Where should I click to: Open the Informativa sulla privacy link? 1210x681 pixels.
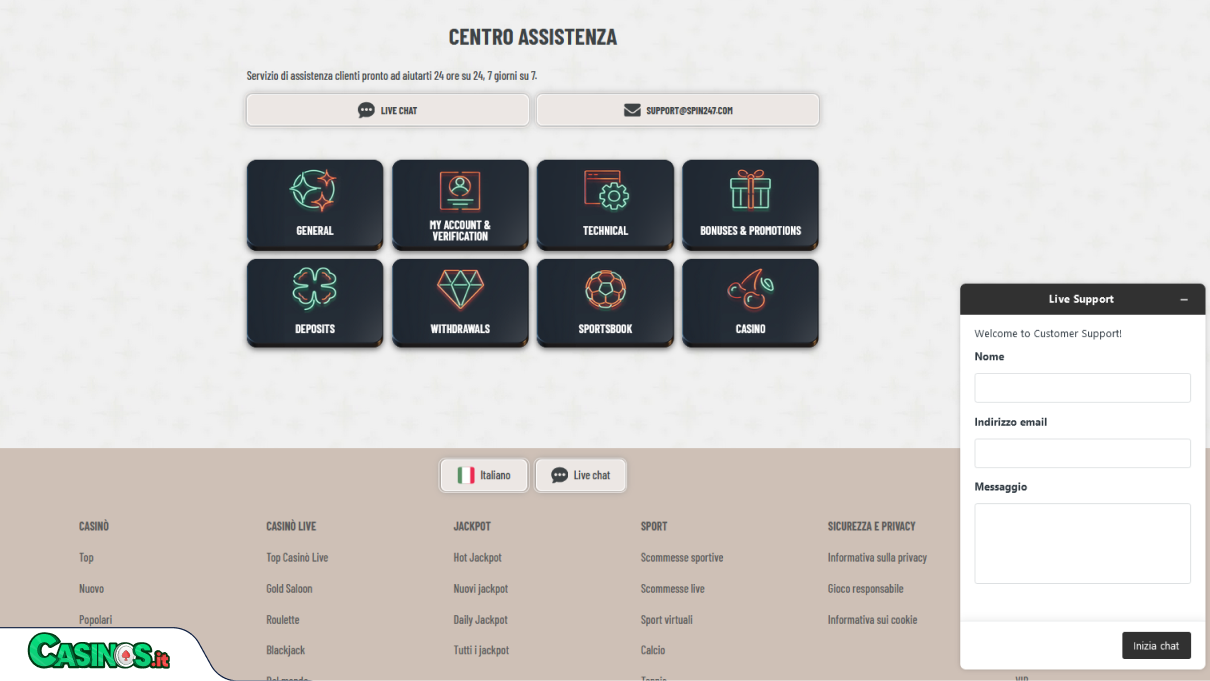point(877,557)
